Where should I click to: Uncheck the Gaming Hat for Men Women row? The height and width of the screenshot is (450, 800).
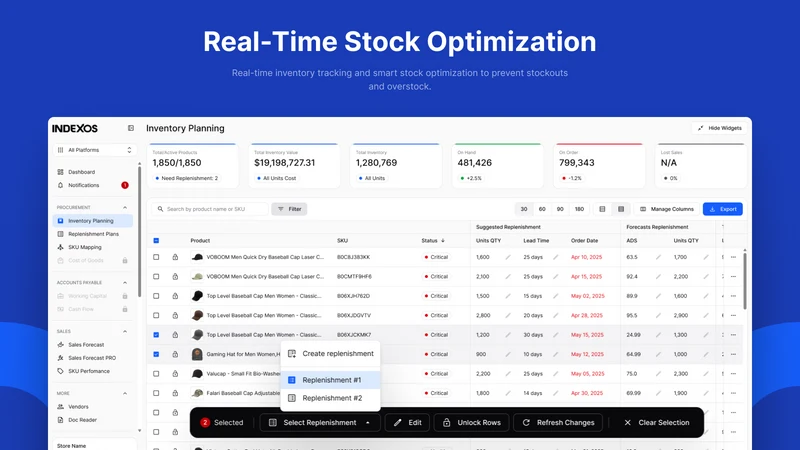pyautogui.click(x=156, y=354)
